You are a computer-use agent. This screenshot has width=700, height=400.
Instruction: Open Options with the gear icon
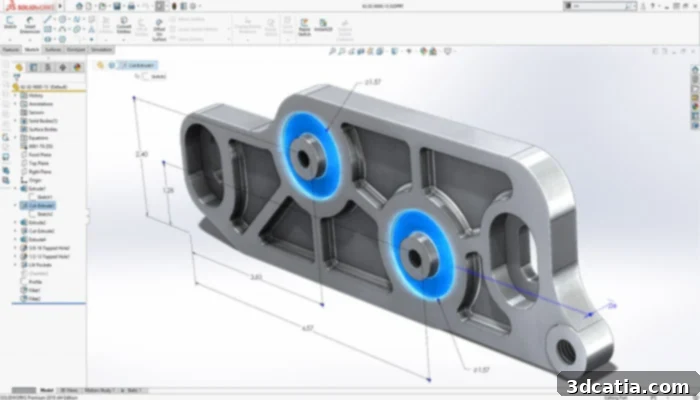click(x=193, y=6)
